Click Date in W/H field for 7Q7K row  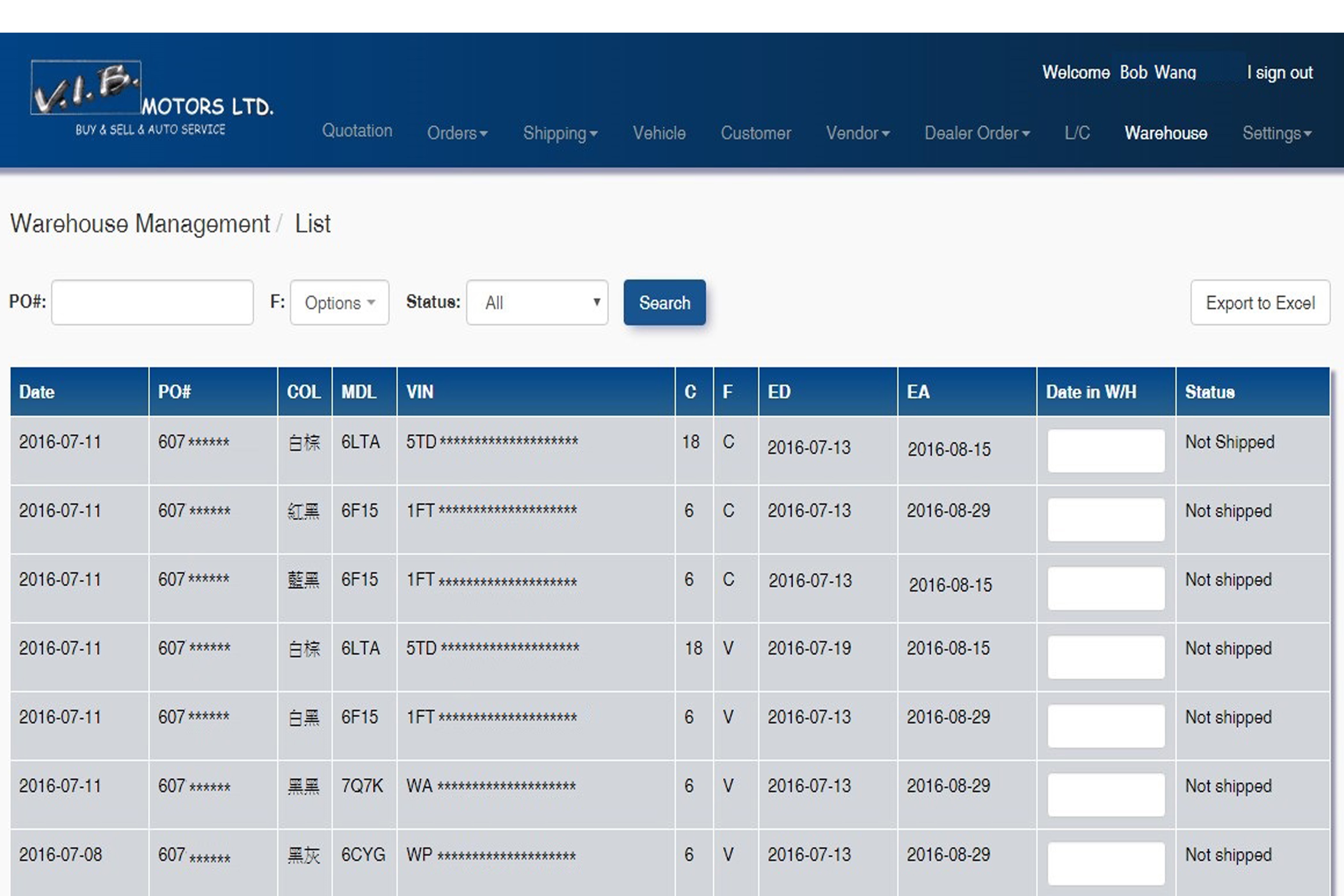click(1106, 794)
